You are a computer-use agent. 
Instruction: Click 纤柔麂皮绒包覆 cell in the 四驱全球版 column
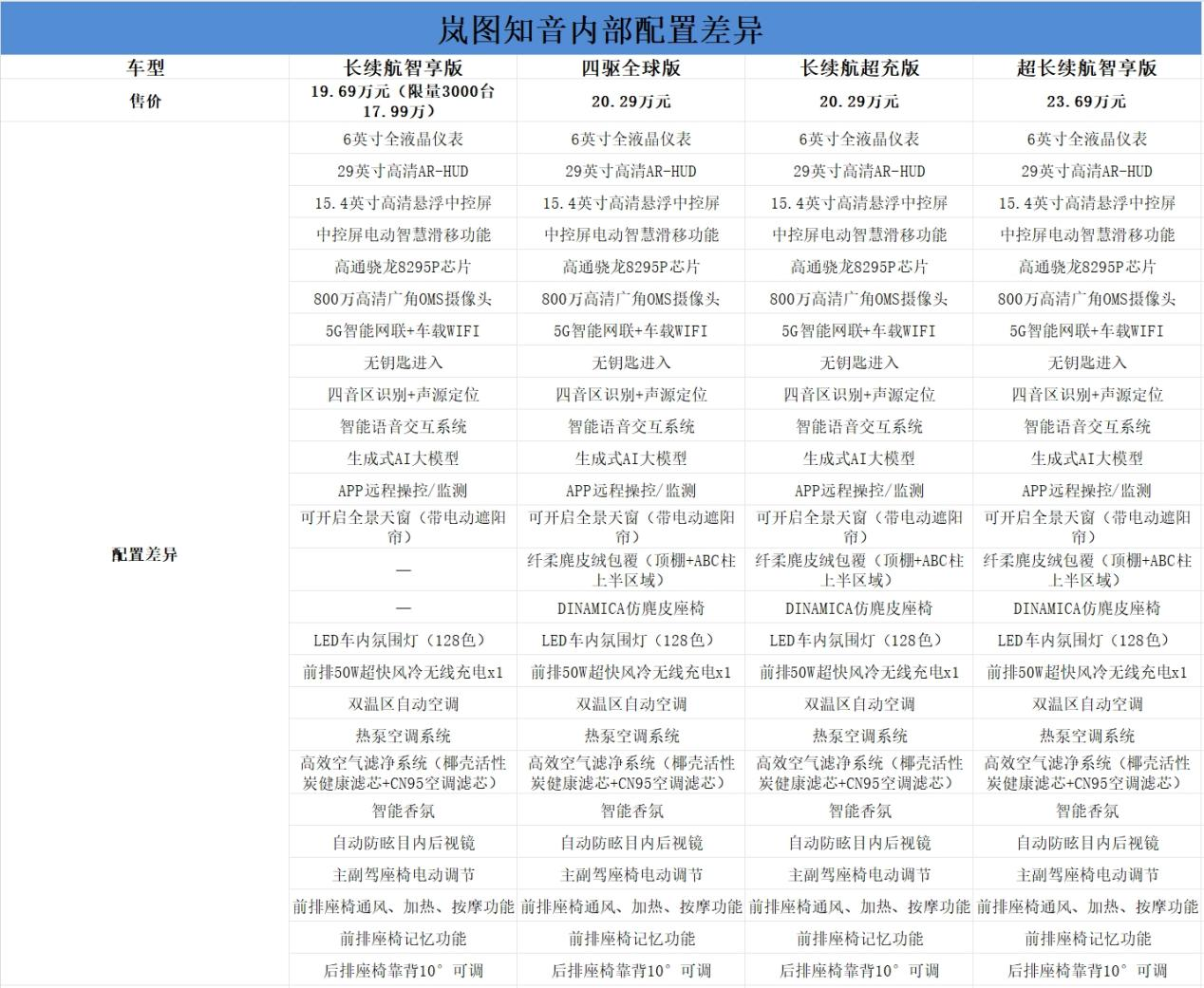tap(630, 570)
